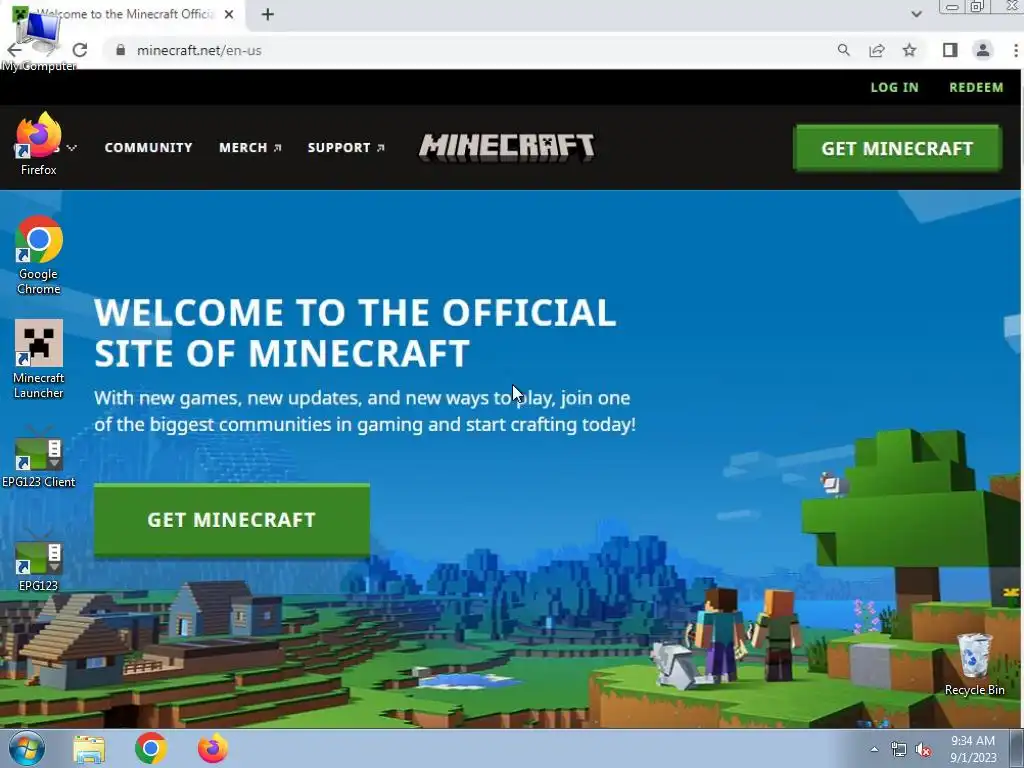Go back with the browser arrow
This screenshot has height=768, width=1024.
[14, 50]
